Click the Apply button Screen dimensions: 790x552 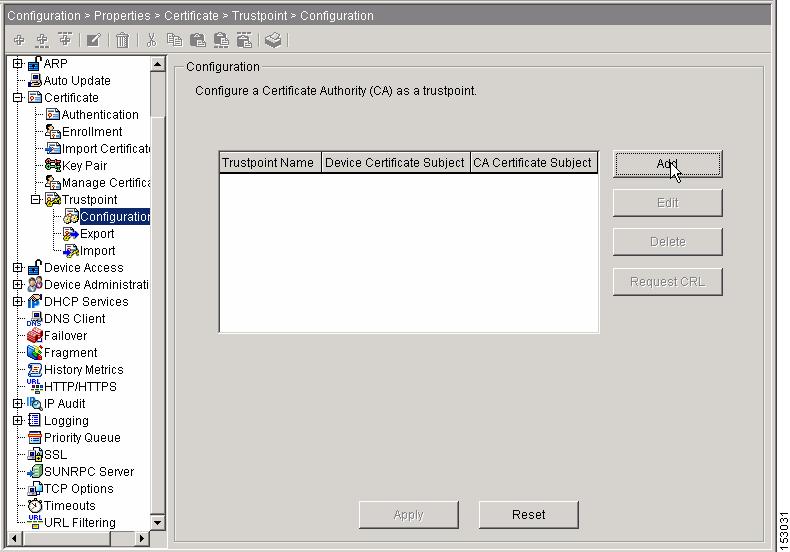(409, 515)
